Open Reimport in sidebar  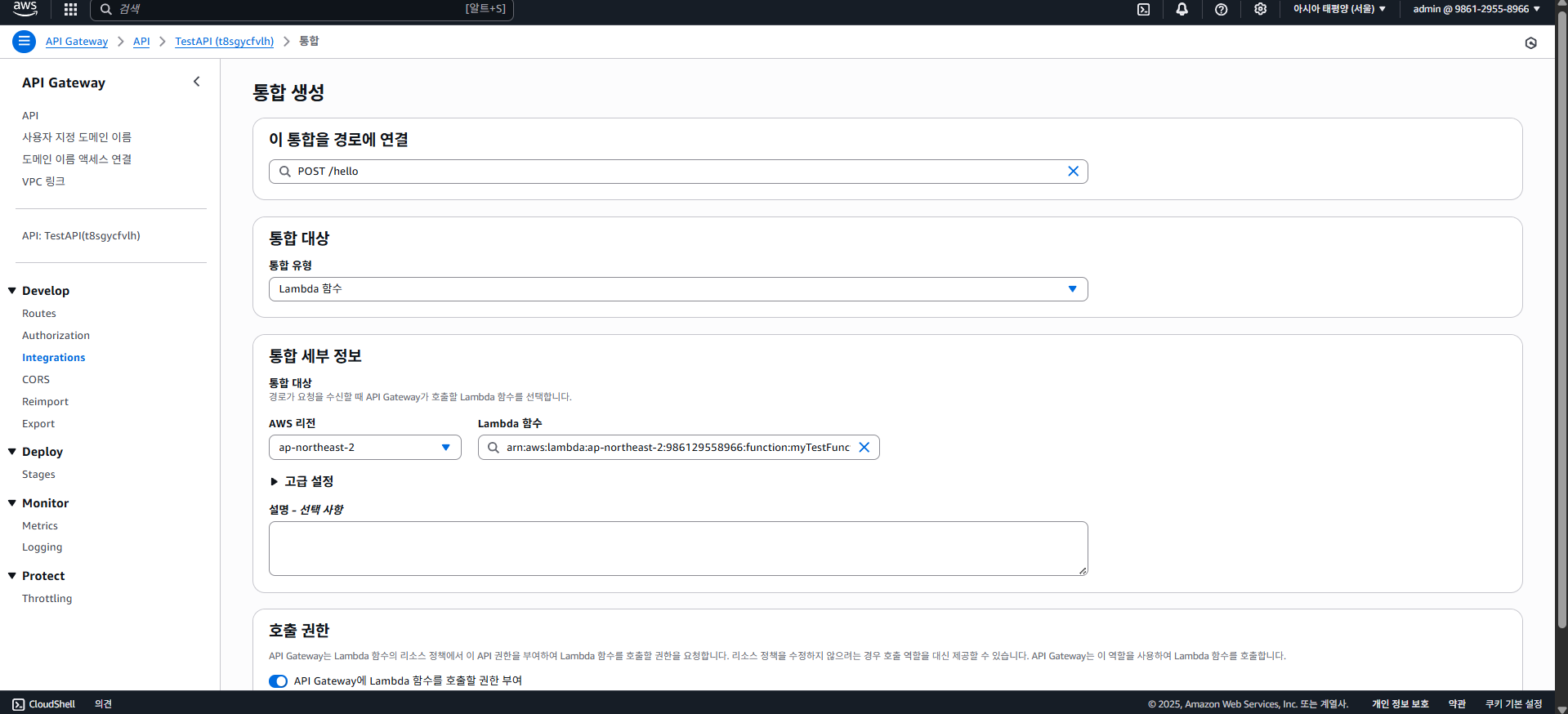(x=45, y=402)
